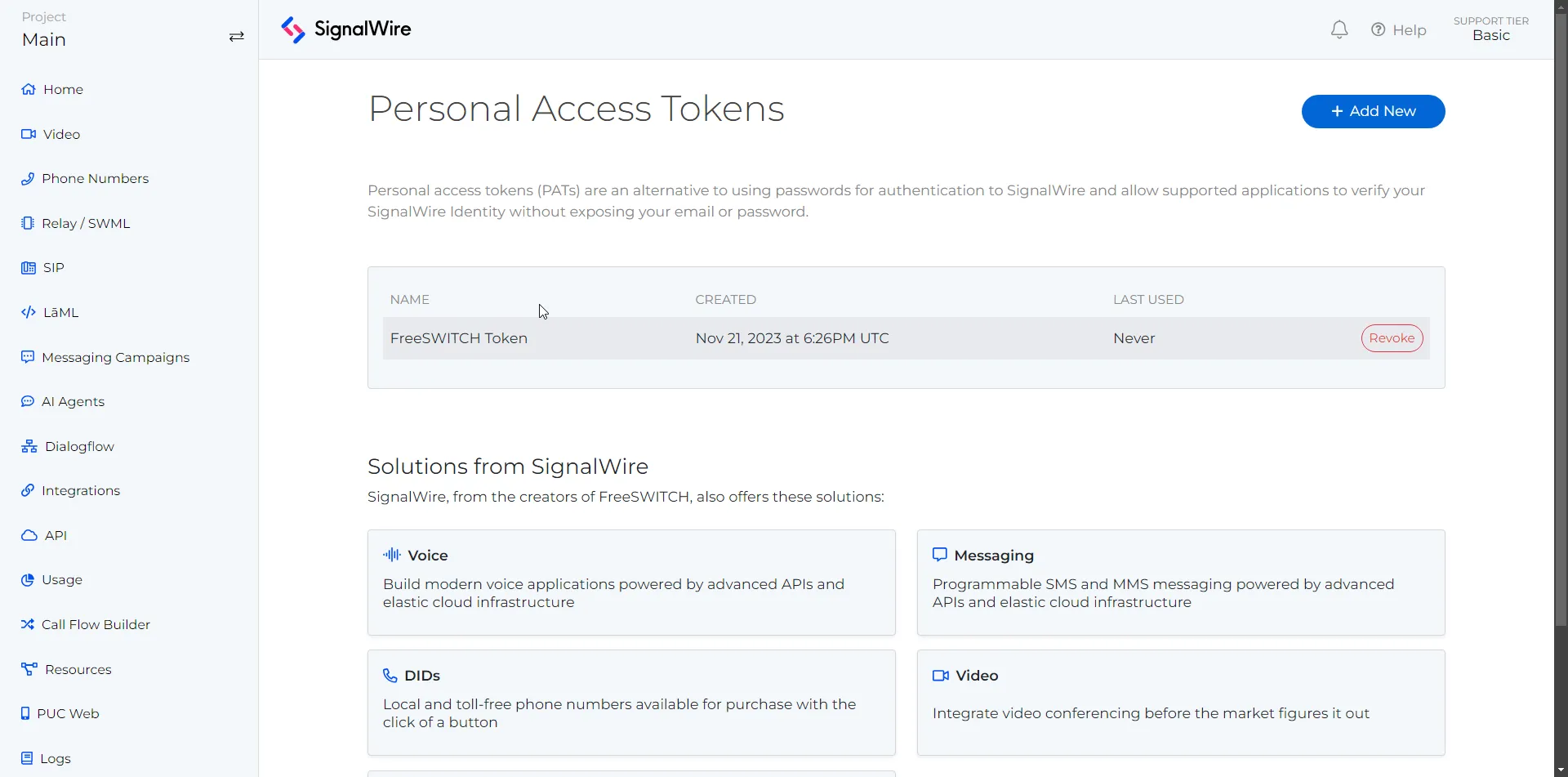Click the scrollbar up arrow
The width and height of the screenshot is (1568, 777).
(1560, 7)
